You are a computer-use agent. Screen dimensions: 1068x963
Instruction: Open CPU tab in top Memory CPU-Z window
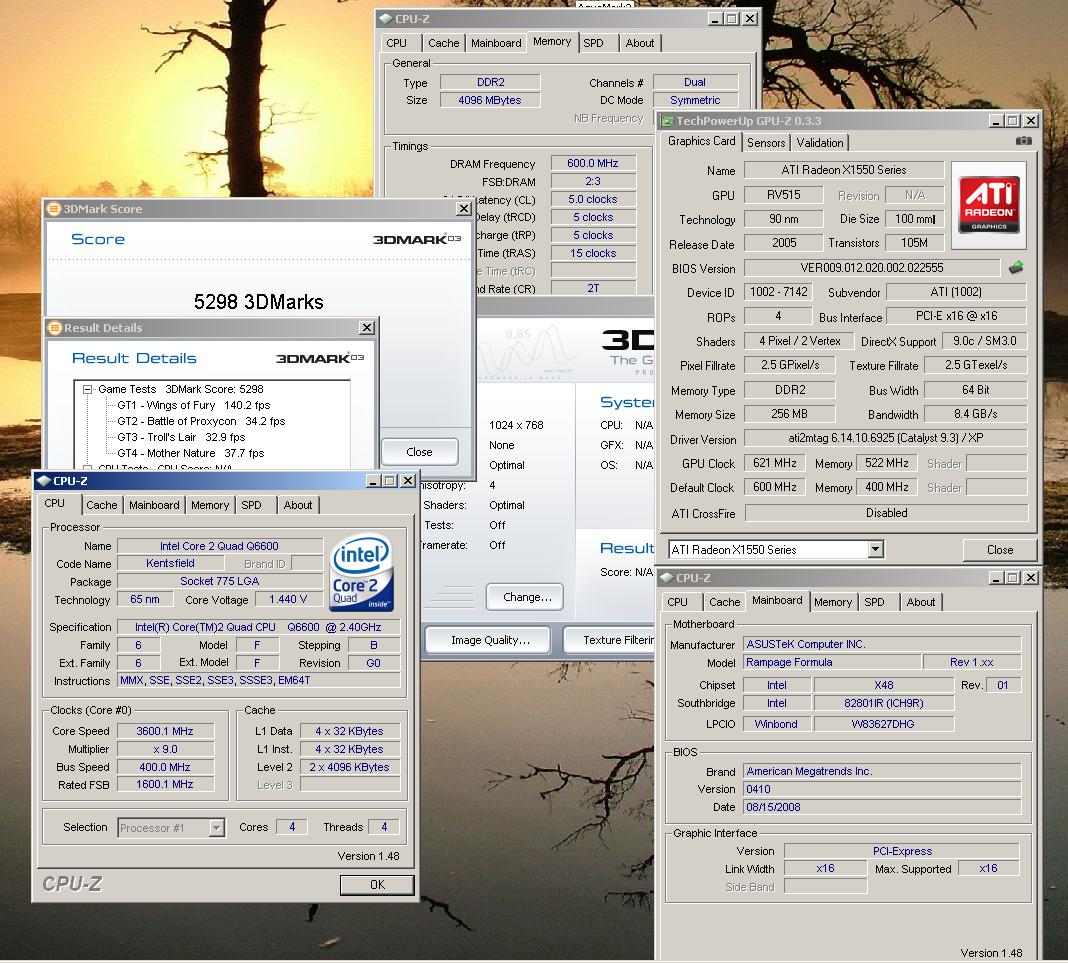(x=396, y=43)
